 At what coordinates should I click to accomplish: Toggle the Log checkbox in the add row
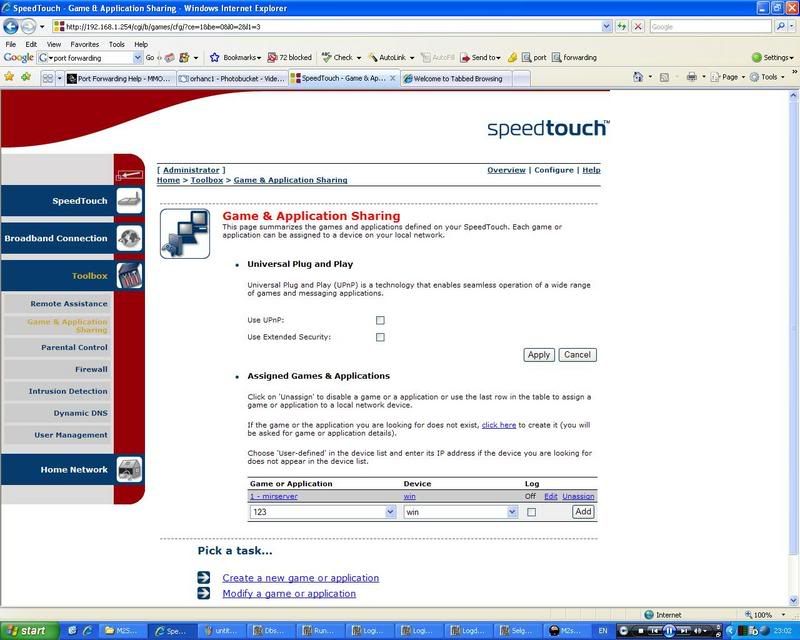531,512
